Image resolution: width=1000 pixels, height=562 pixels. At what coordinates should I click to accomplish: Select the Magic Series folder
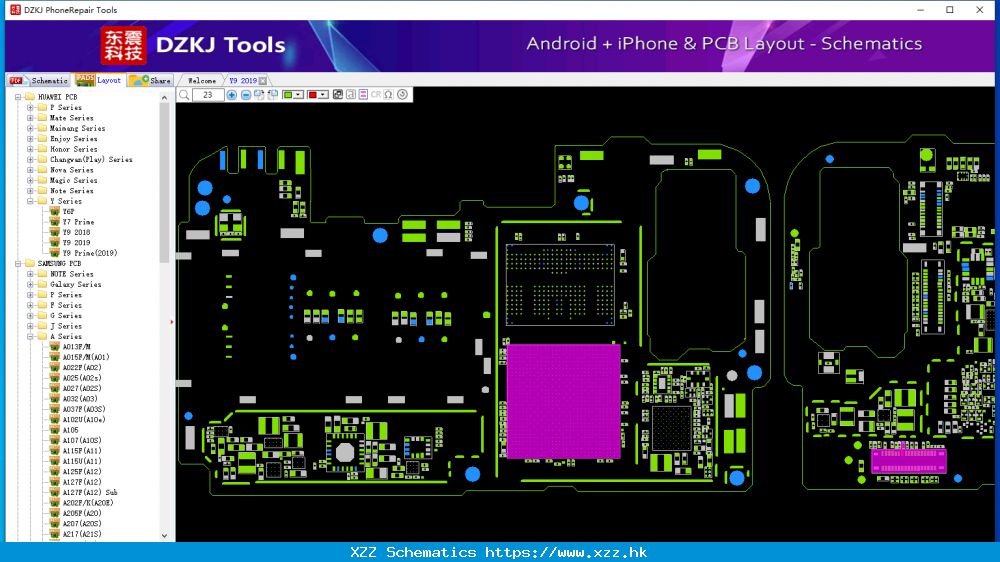click(x=73, y=181)
